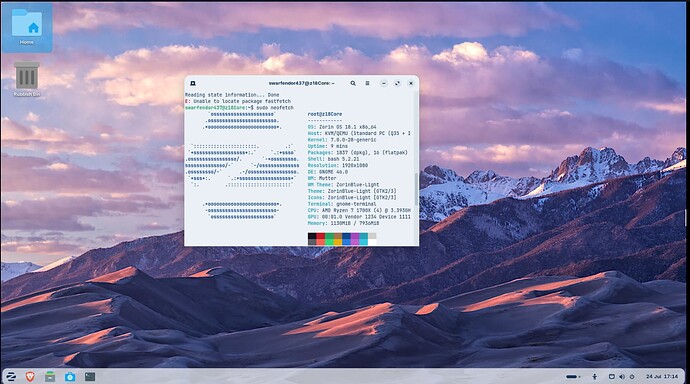Open the Rubbish Bin desktop icon

pyautogui.click(x=27, y=78)
